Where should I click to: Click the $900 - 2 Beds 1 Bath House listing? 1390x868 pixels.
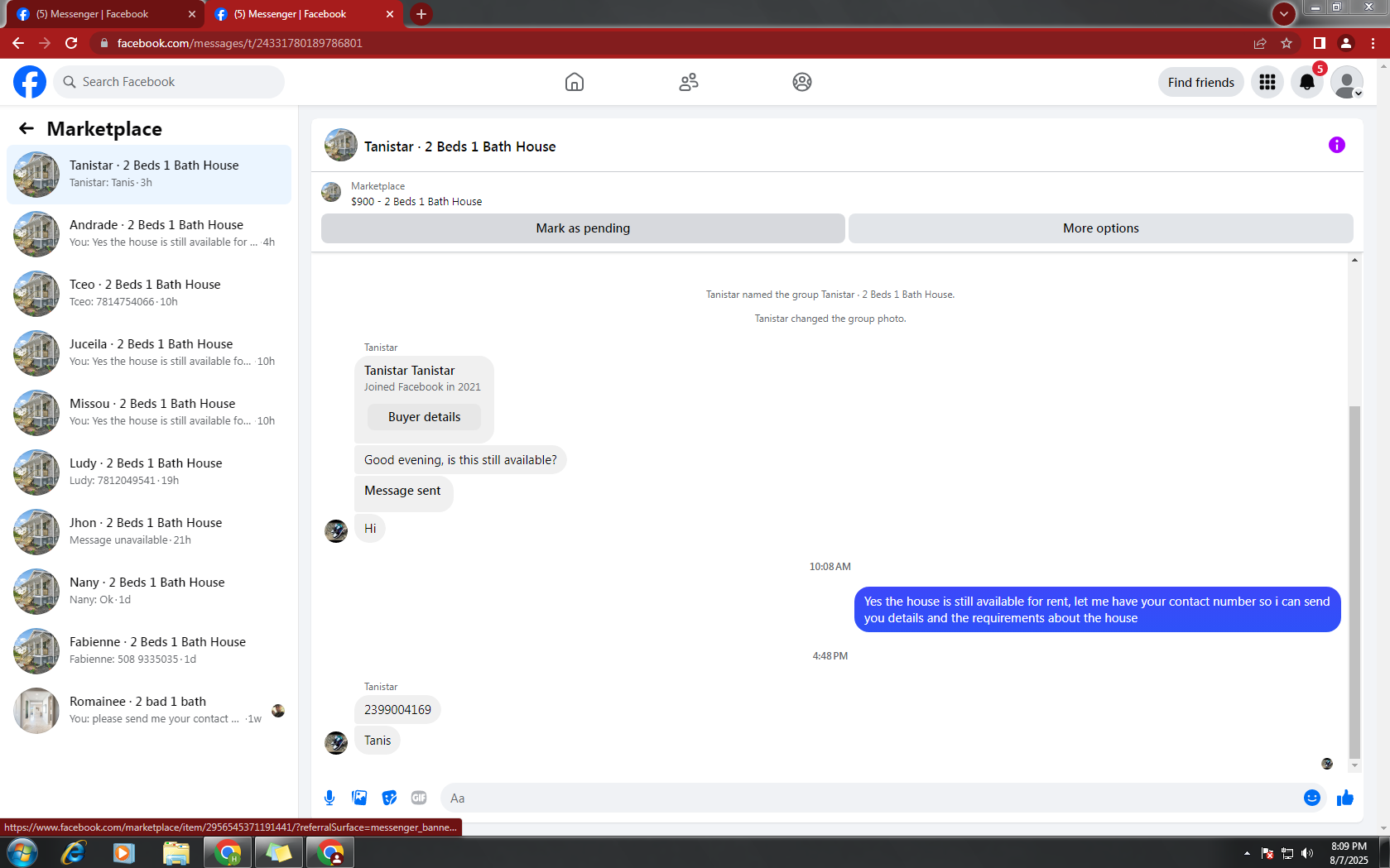pos(416,201)
